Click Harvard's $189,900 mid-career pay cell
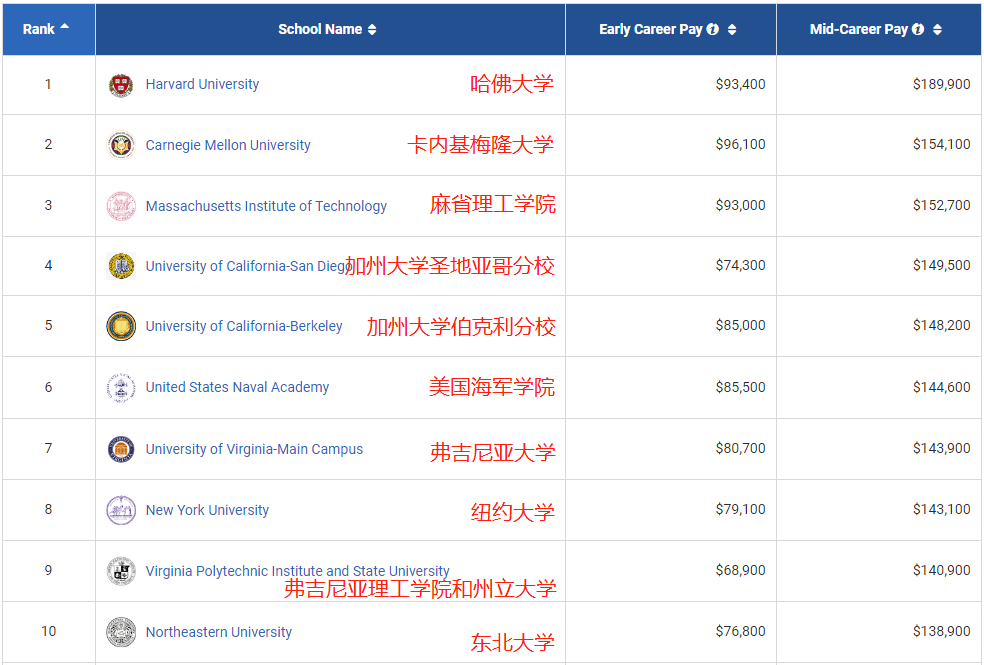The width and height of the screenshot is (984, 665). pyautogui.click(x=940, y=85)
